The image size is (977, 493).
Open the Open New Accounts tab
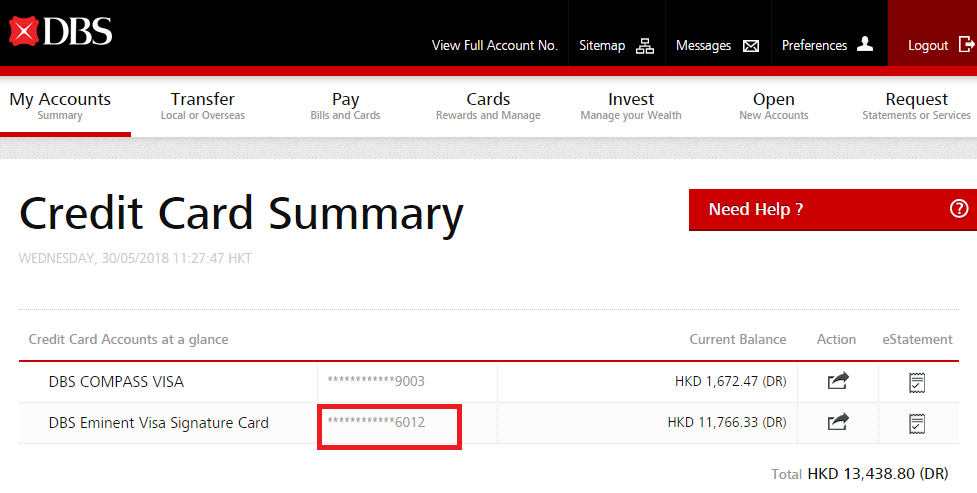click(773, 105)
